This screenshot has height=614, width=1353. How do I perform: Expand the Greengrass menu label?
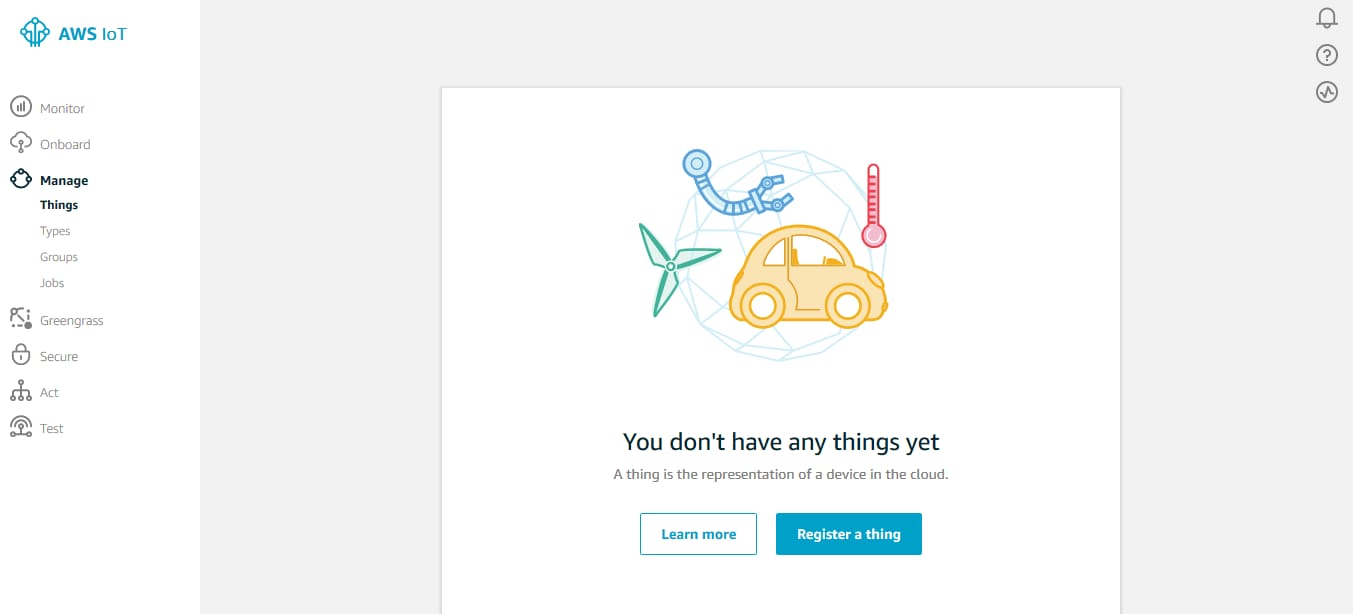[x=72, y=321]
